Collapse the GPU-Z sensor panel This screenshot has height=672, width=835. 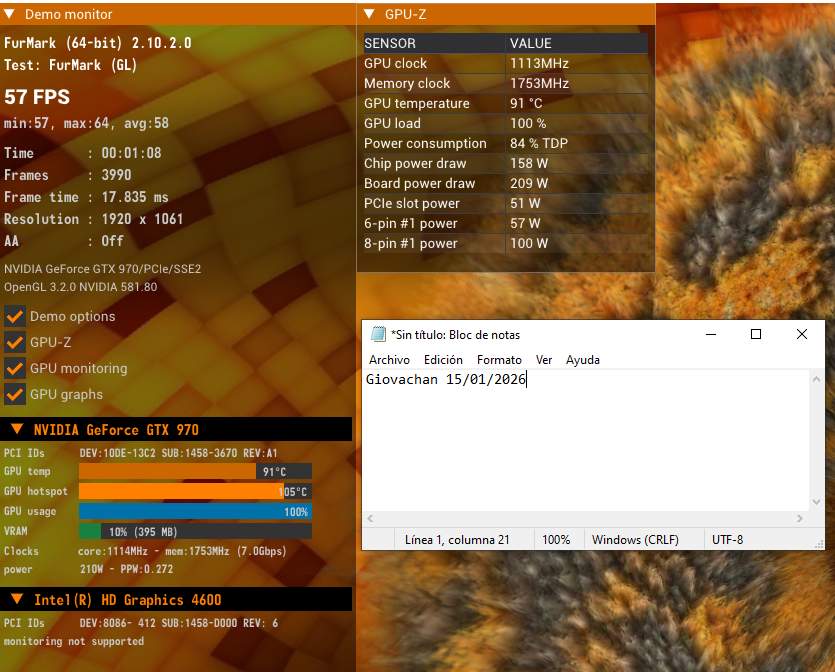tap(369, 14)
